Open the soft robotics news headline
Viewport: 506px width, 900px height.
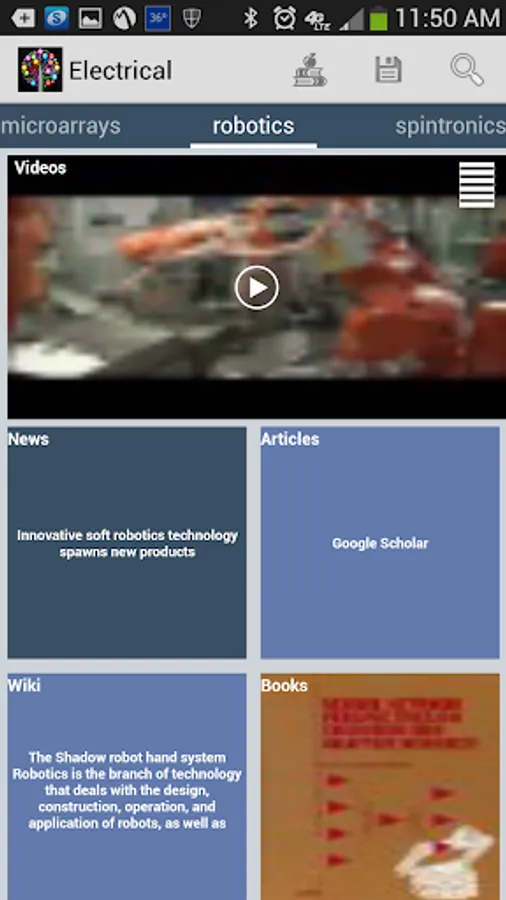coord(127,543)
